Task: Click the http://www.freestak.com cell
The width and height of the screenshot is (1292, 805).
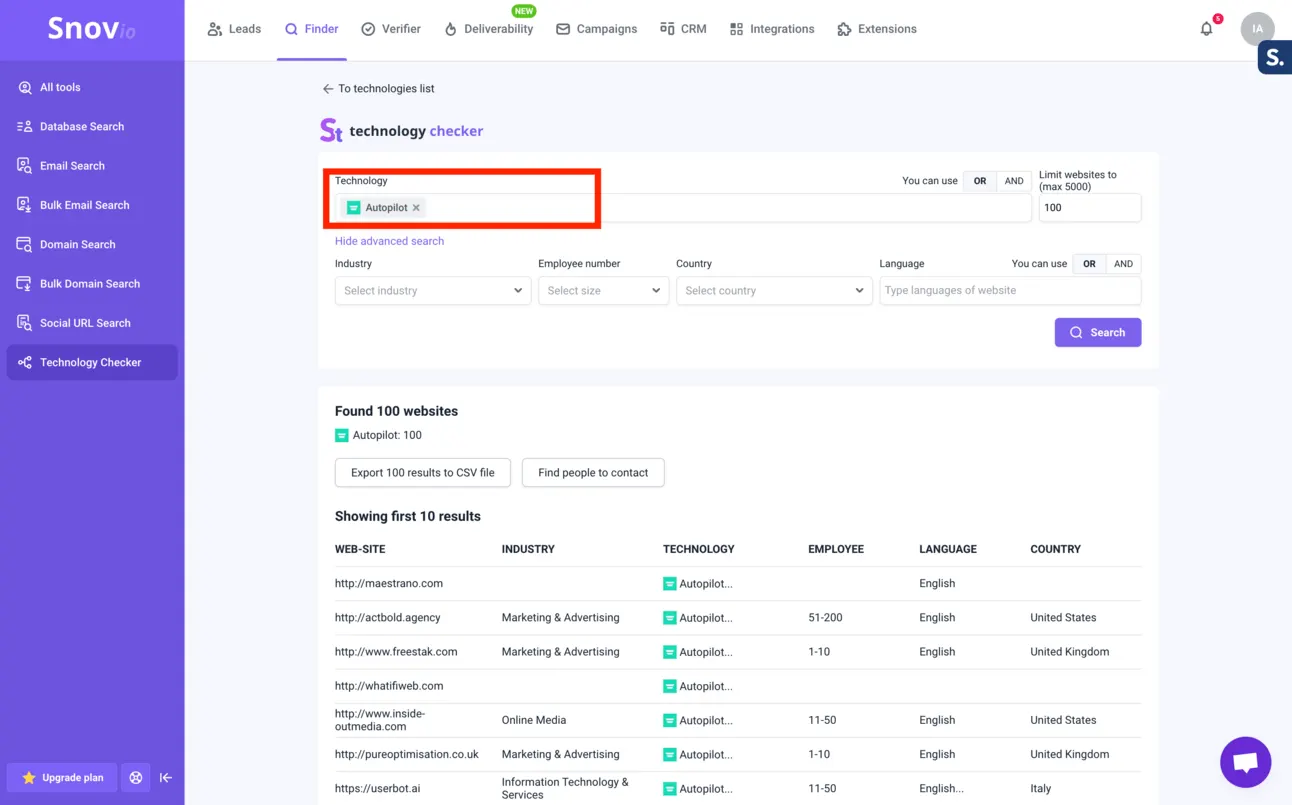Action: coord(396,652)
